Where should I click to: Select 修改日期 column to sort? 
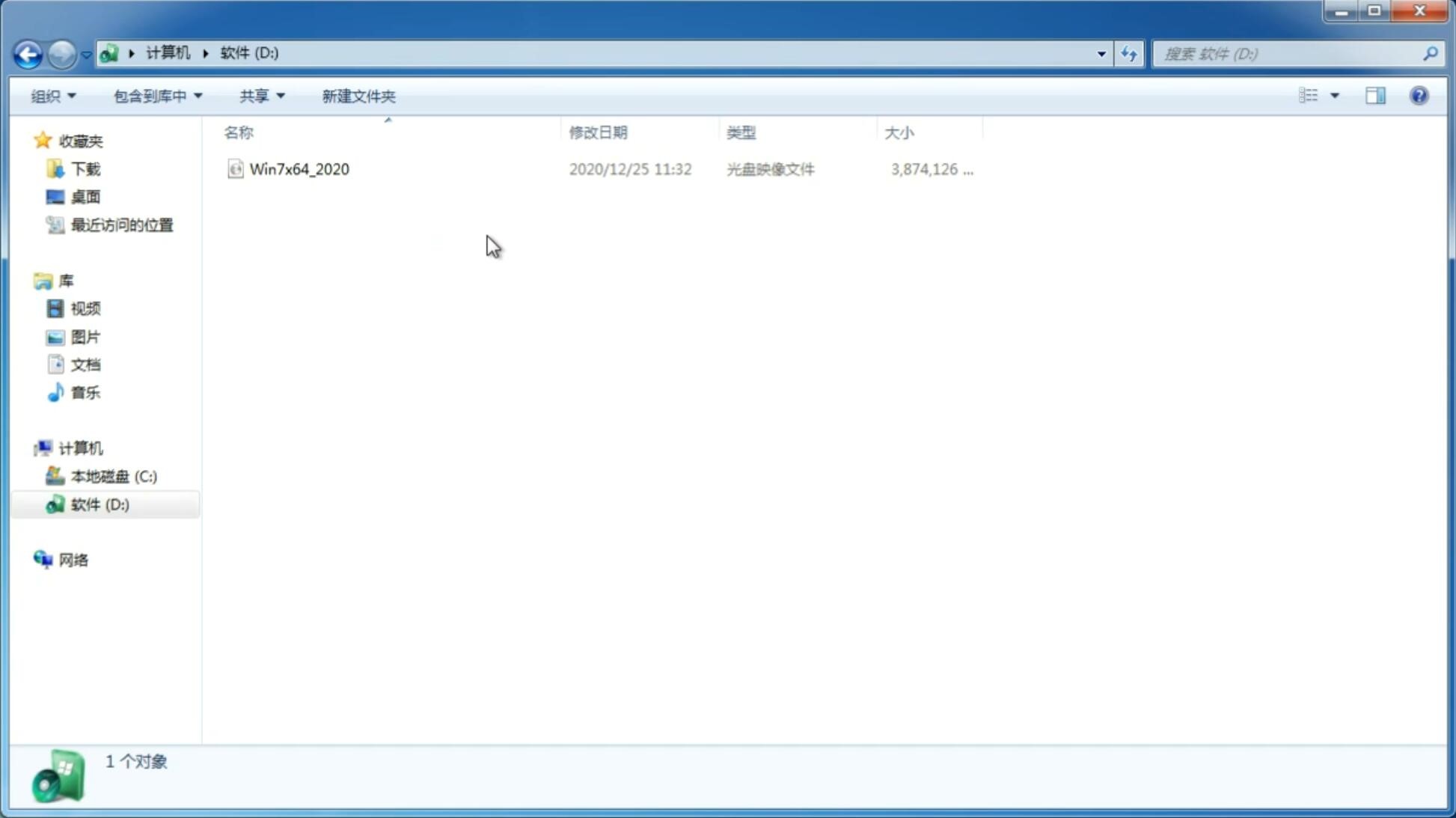[x=597, y=131]
